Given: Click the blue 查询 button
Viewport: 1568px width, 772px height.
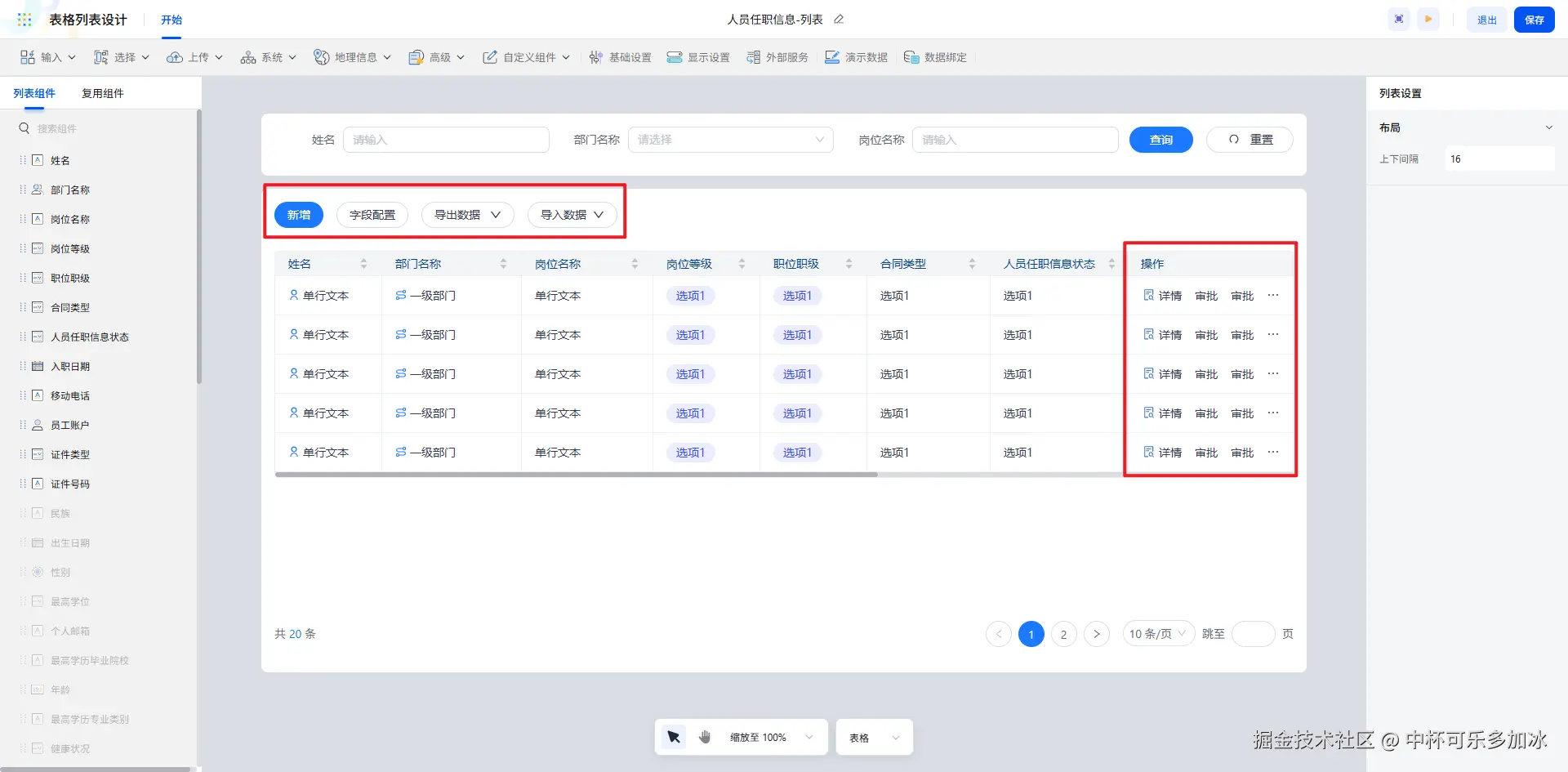Looking at the screenshot, I should 1160,140.
